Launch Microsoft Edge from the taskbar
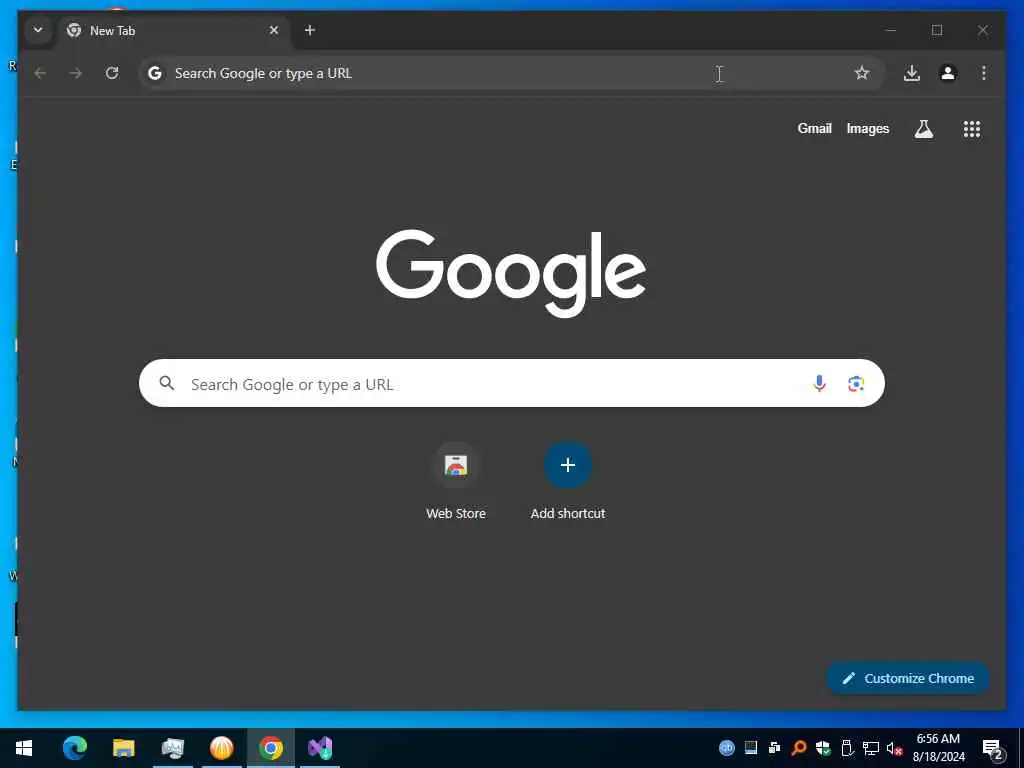1024x768 pixels. (74, 748)
